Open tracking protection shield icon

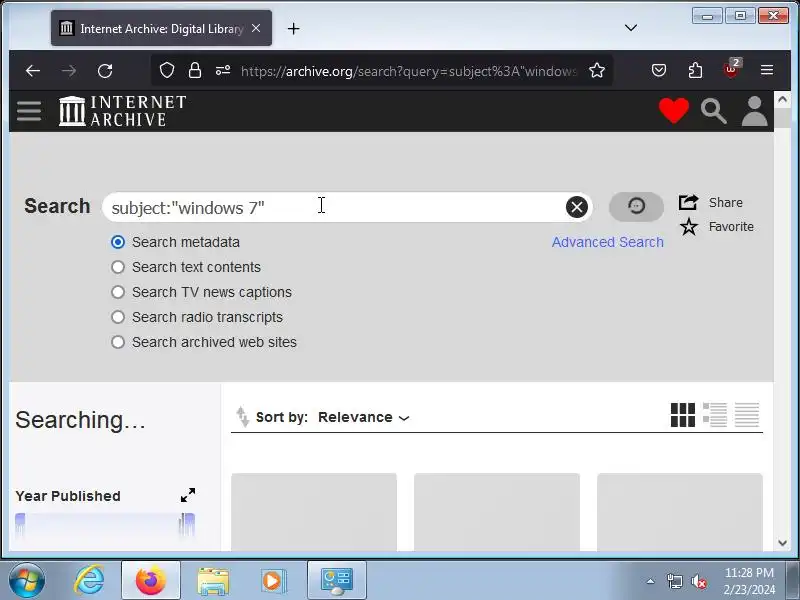[167, 70]
